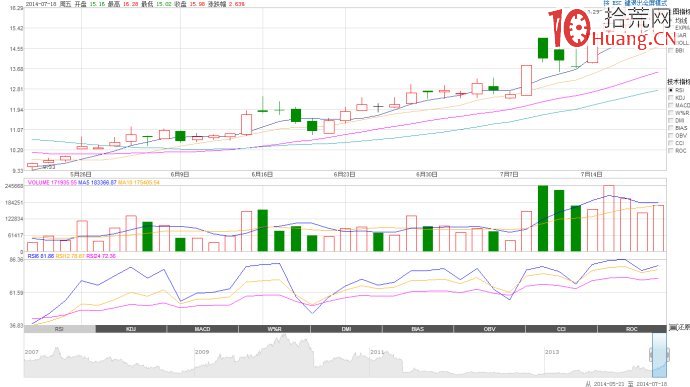Image resolution: width=690 pixels, height=387 pixels.
Task: Select the BIAS tab in indicator bar
Action: (418, 329)
